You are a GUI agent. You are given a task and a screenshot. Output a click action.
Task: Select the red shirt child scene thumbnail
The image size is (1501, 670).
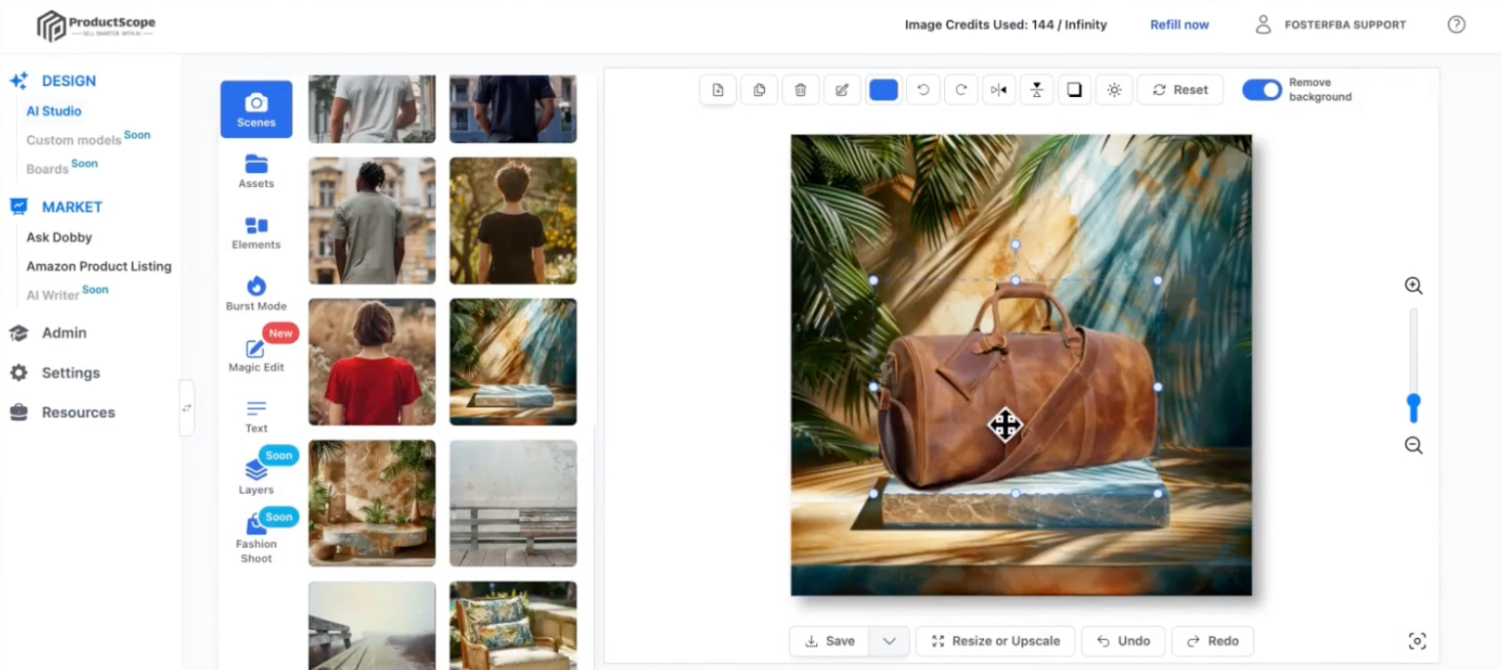tap(372, 362)
